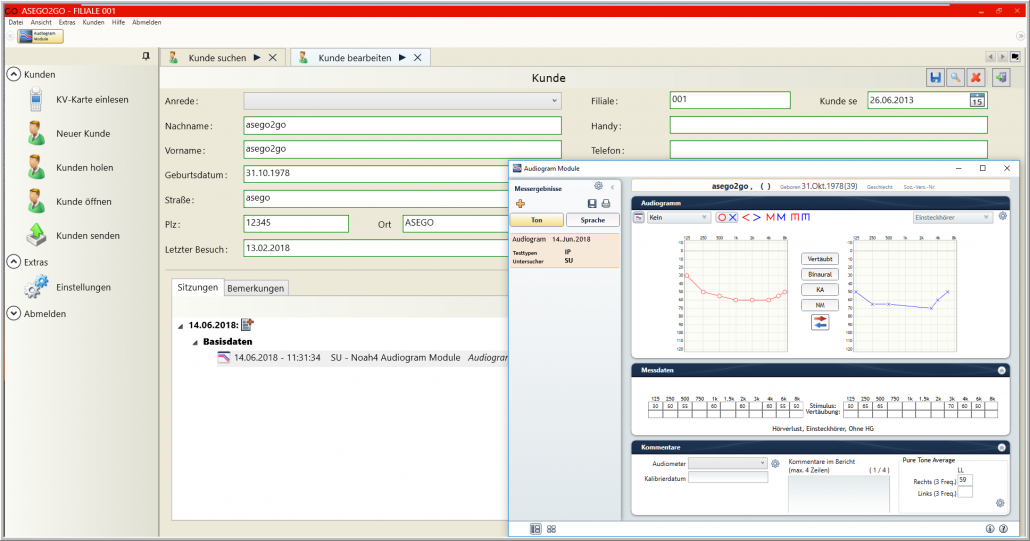Switch to the Bemerkungen tab
This screenshot has height=541, width=1030.
[x=256, y=288]
